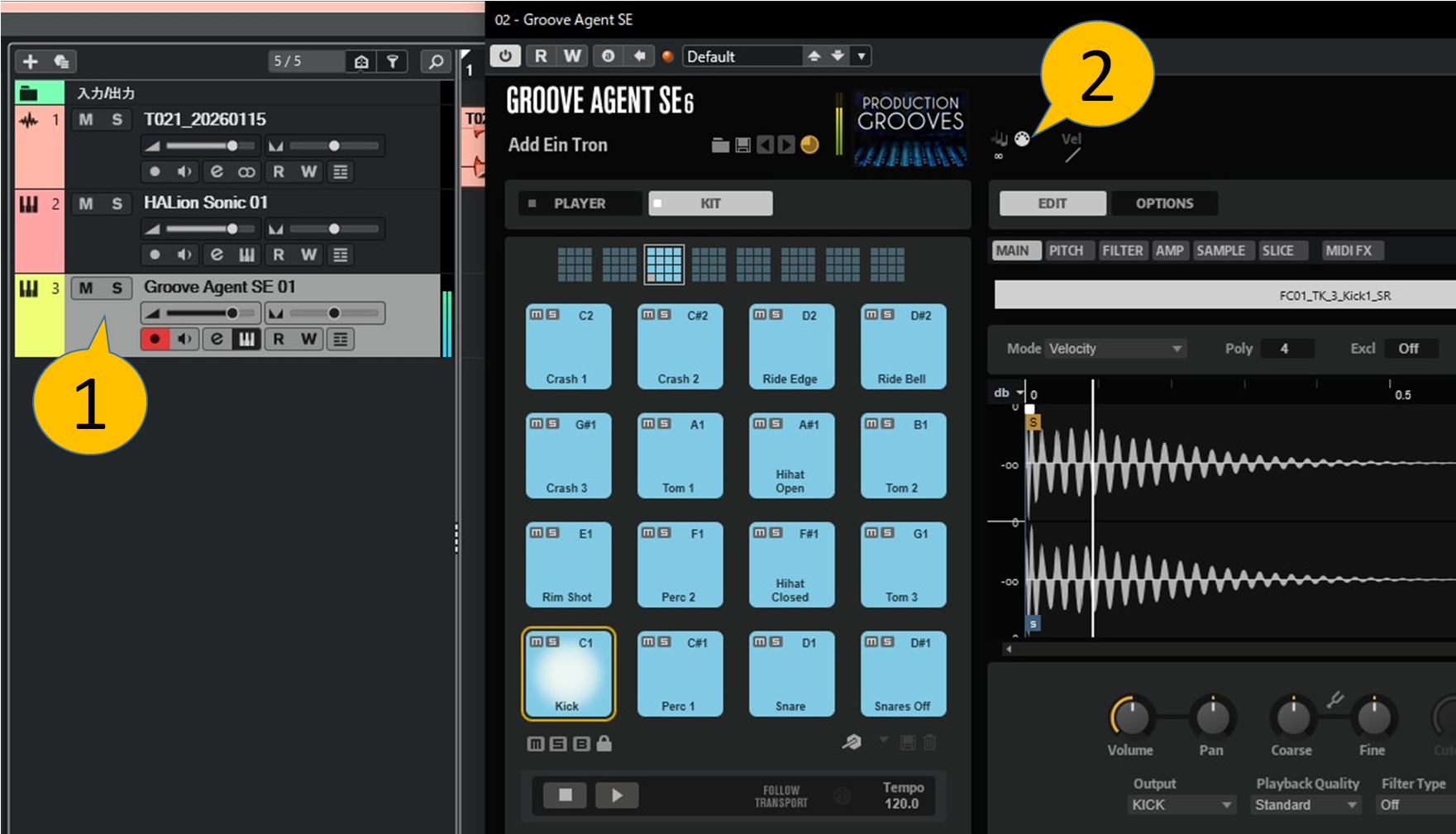Image resolution: width=1456 pixels, height=834 pixels.
Task: Click the add track plus icon
Action: coord(31,61)
